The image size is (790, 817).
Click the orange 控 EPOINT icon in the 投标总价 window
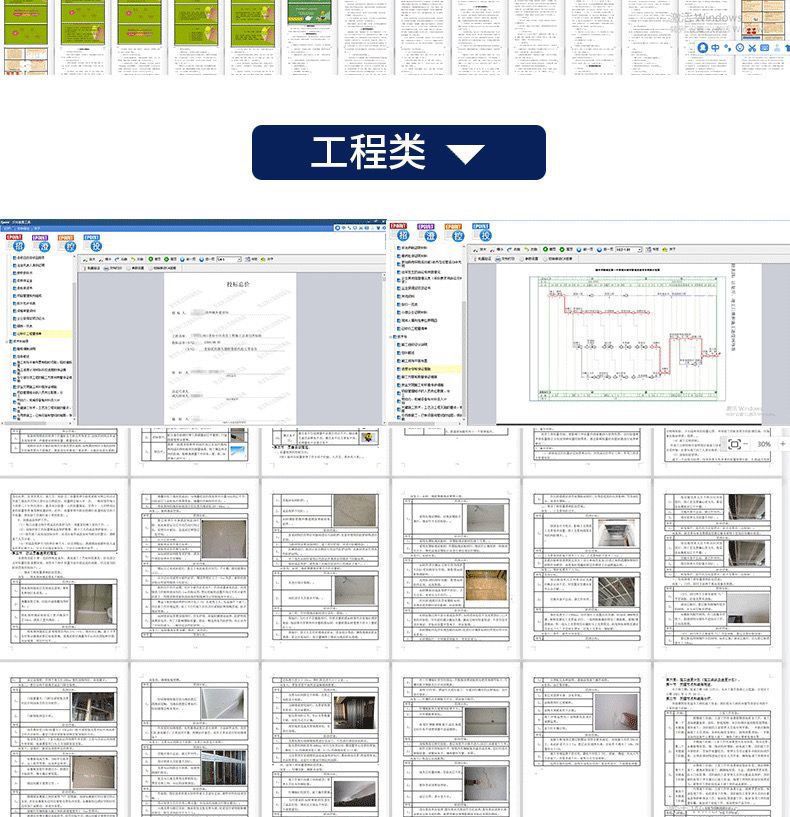[67, 243]
